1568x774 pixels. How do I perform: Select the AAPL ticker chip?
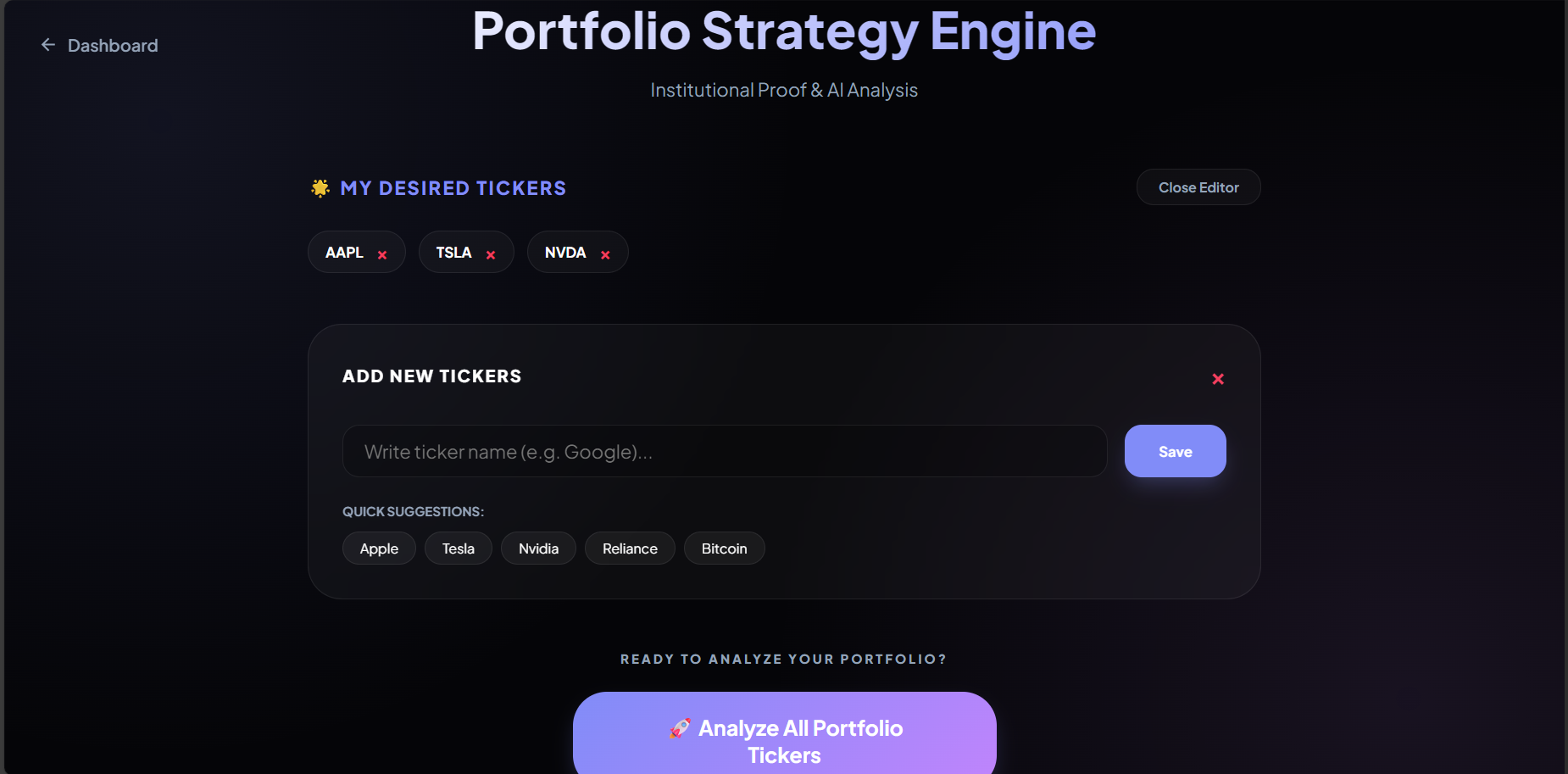(343, 252)
